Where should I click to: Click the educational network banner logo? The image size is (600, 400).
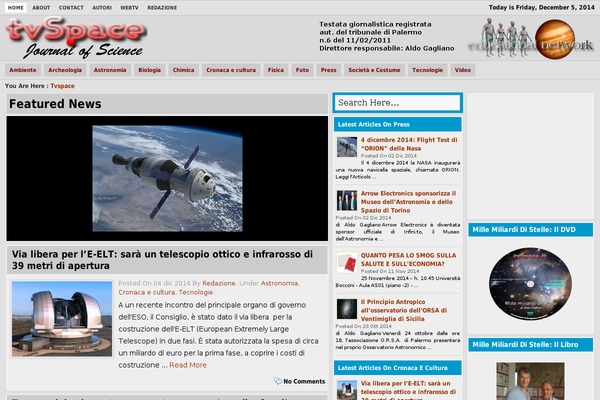pos(530,39)
